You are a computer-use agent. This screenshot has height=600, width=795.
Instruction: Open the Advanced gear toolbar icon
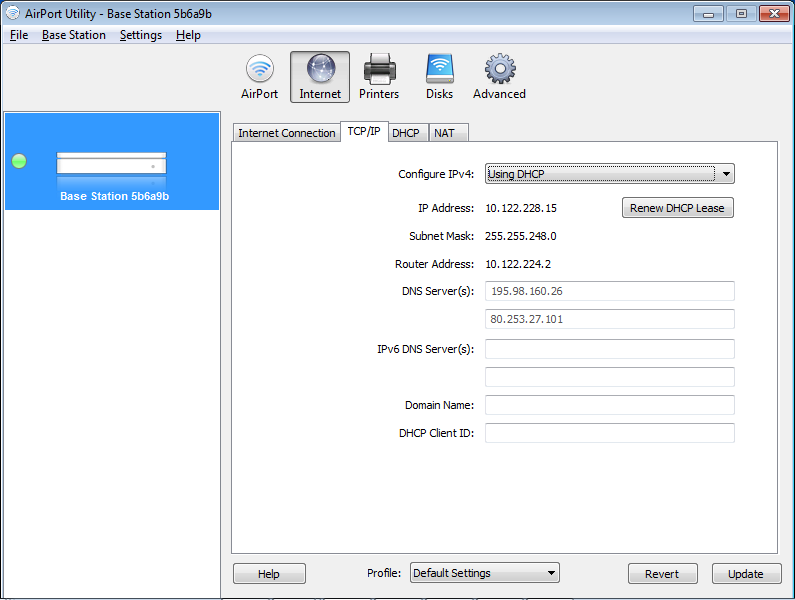(499, 77)
